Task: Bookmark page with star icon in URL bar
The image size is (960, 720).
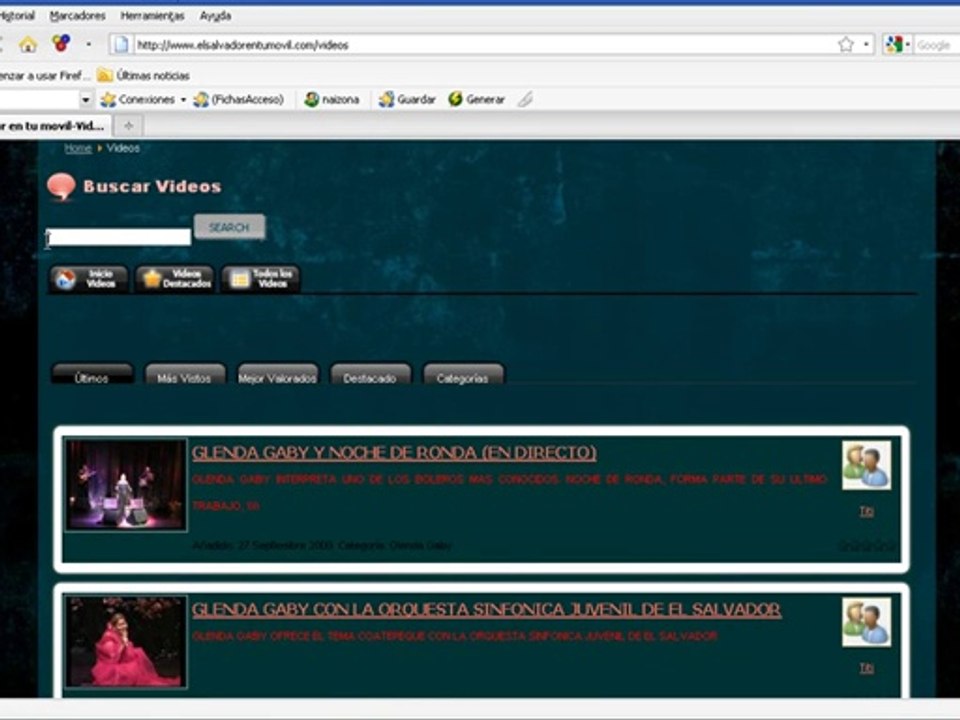Action: (x=846, y=44)
